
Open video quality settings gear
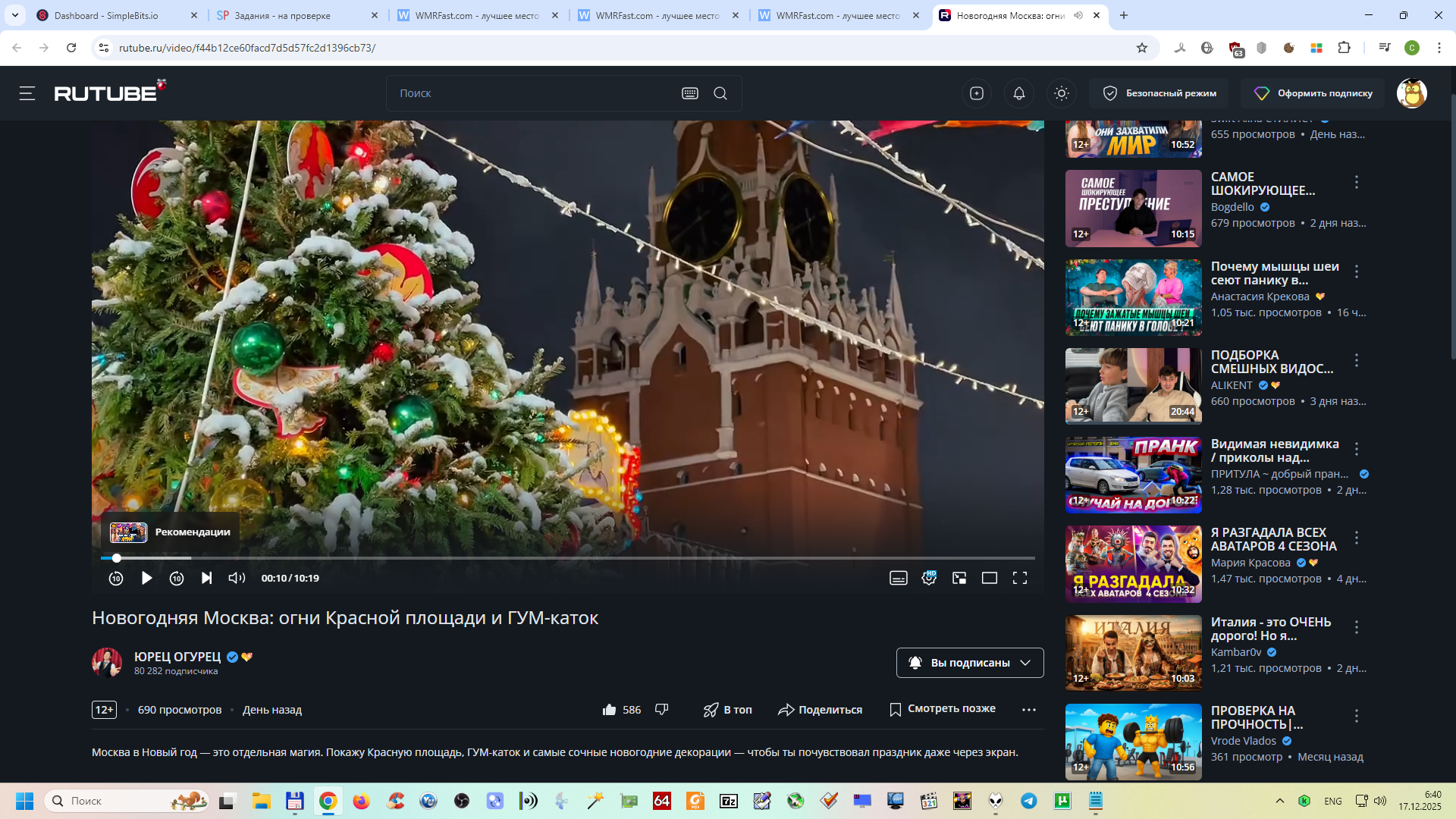click(929, 578)
